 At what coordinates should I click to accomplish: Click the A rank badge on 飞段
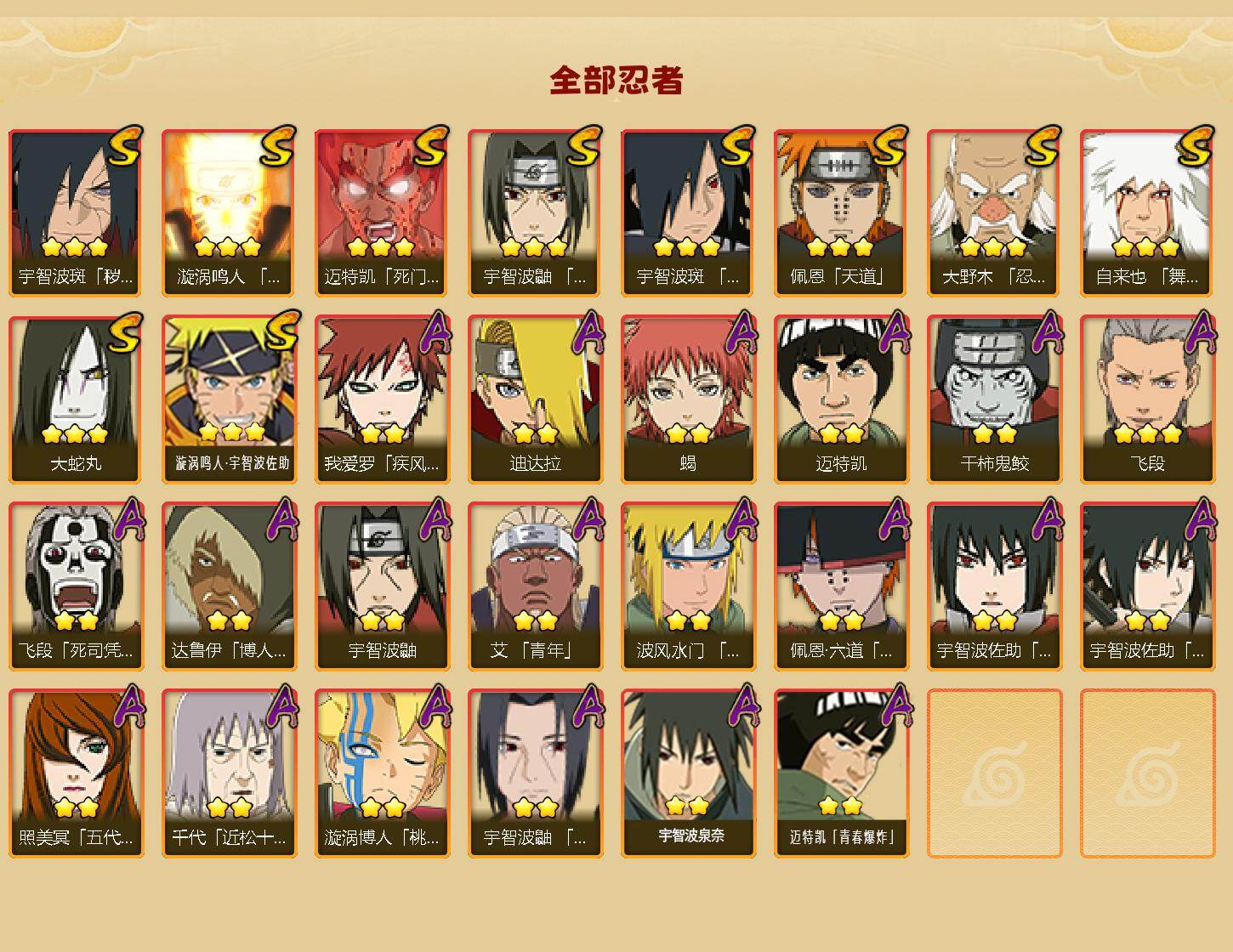point(1201,331)
